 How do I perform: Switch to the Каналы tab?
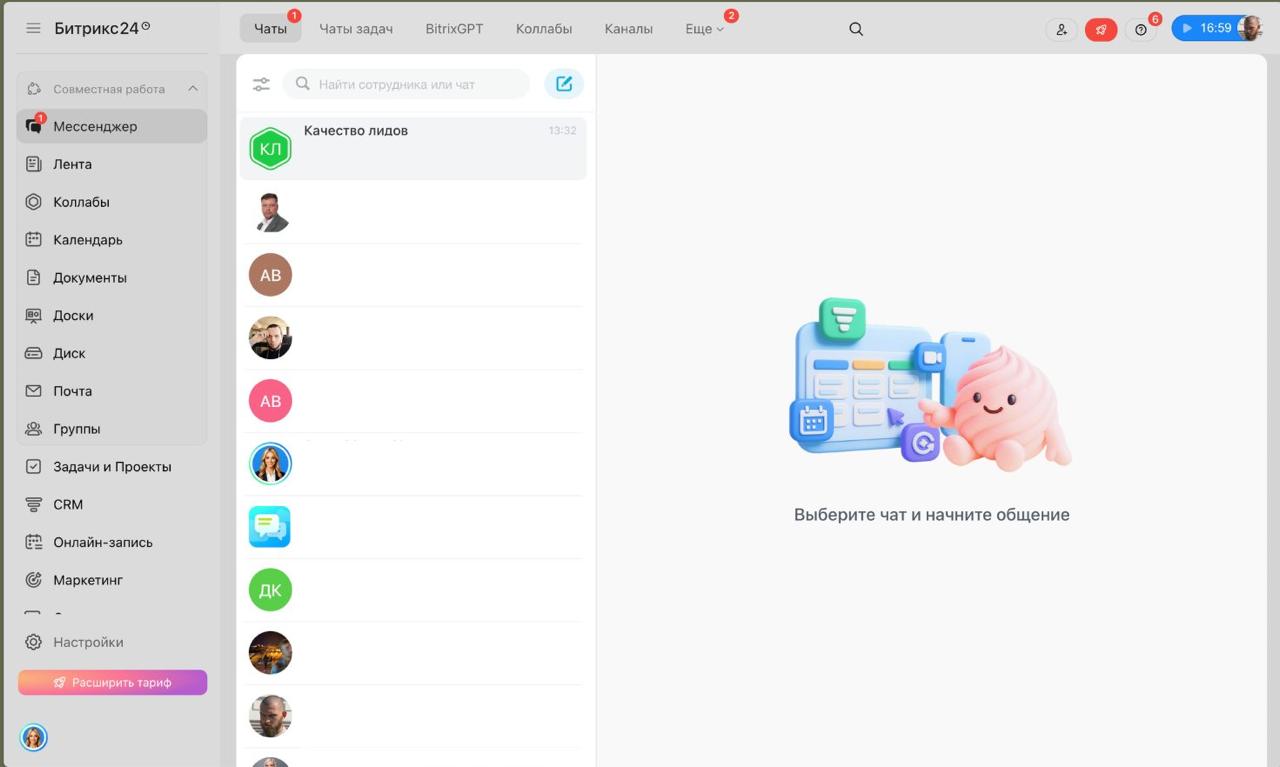tap(629, 29)
